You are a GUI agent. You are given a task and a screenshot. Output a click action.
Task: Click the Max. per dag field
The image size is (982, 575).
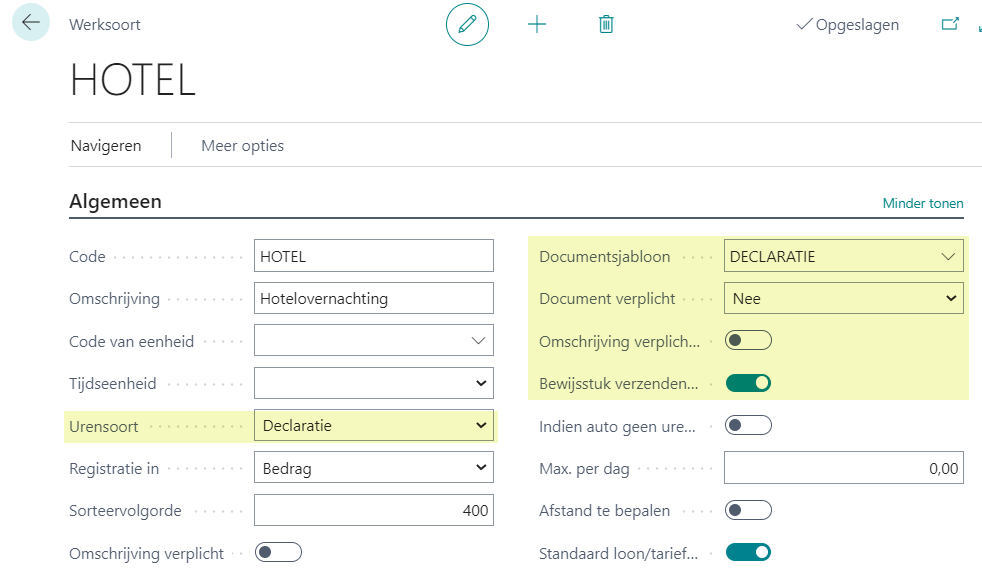click(x=843, y=468)
